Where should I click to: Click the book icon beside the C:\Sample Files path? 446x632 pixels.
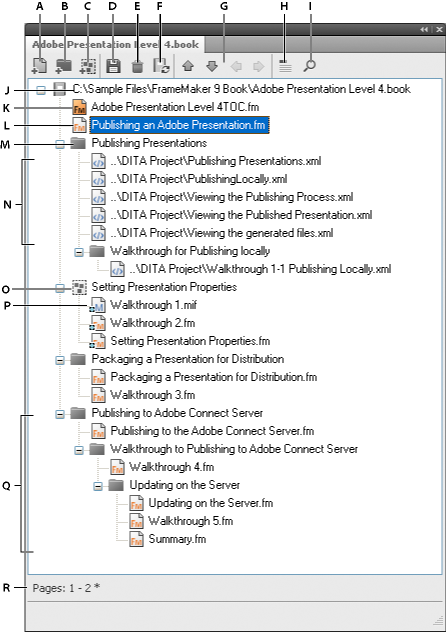[59, 89]
